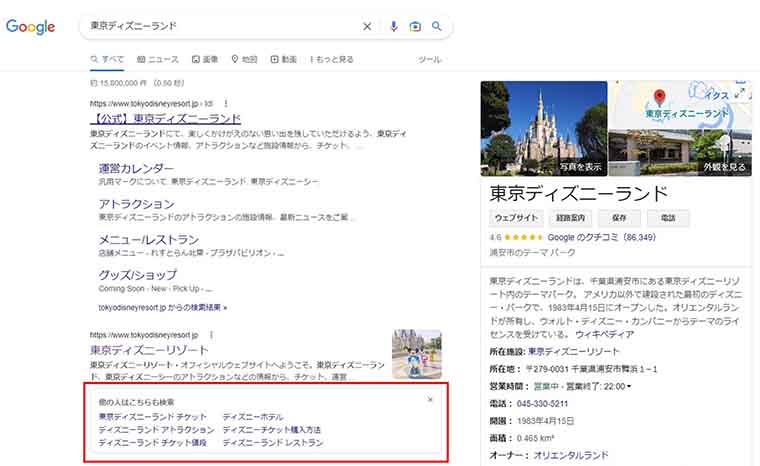Switch to the 地図 tab
760x466 pixels.
click(x=244, y=59)
